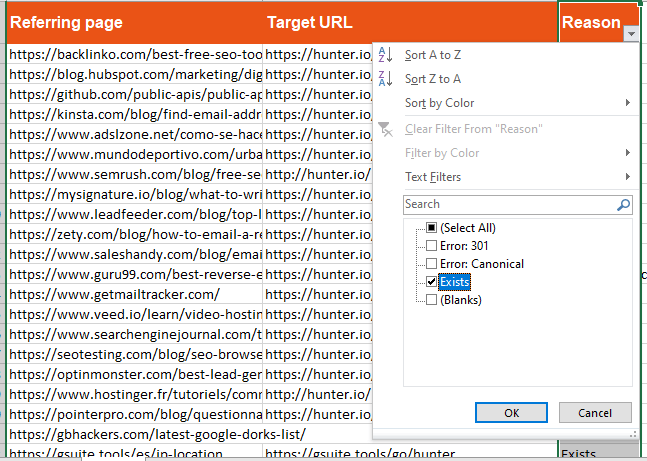Screen dimensions: 647x461
Task: Open Sort by Color menu item
Action: point(505,102)
